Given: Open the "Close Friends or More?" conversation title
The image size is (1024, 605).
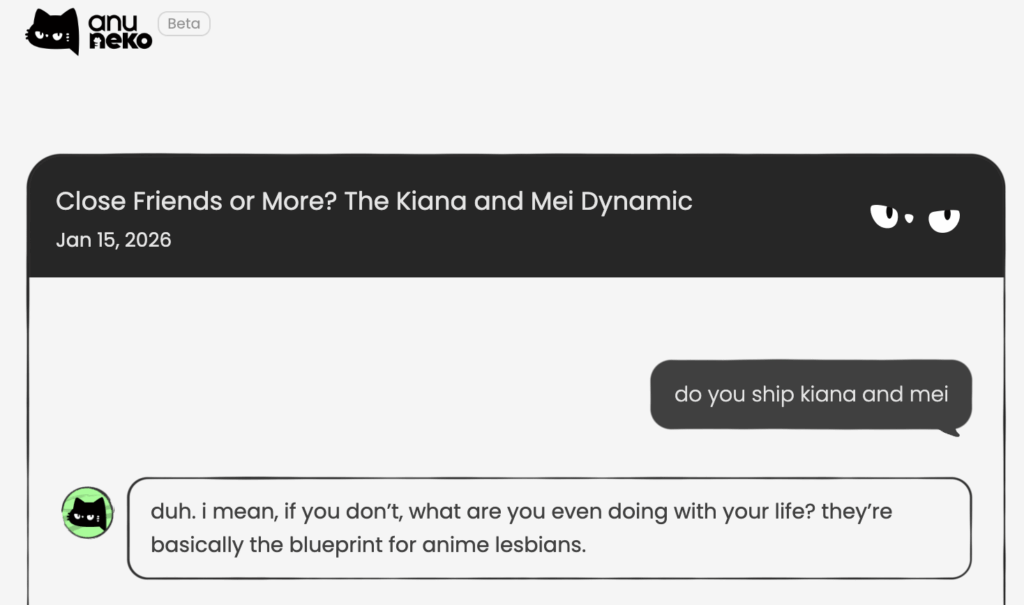Looking at the screenshot, I should point(374,201).
